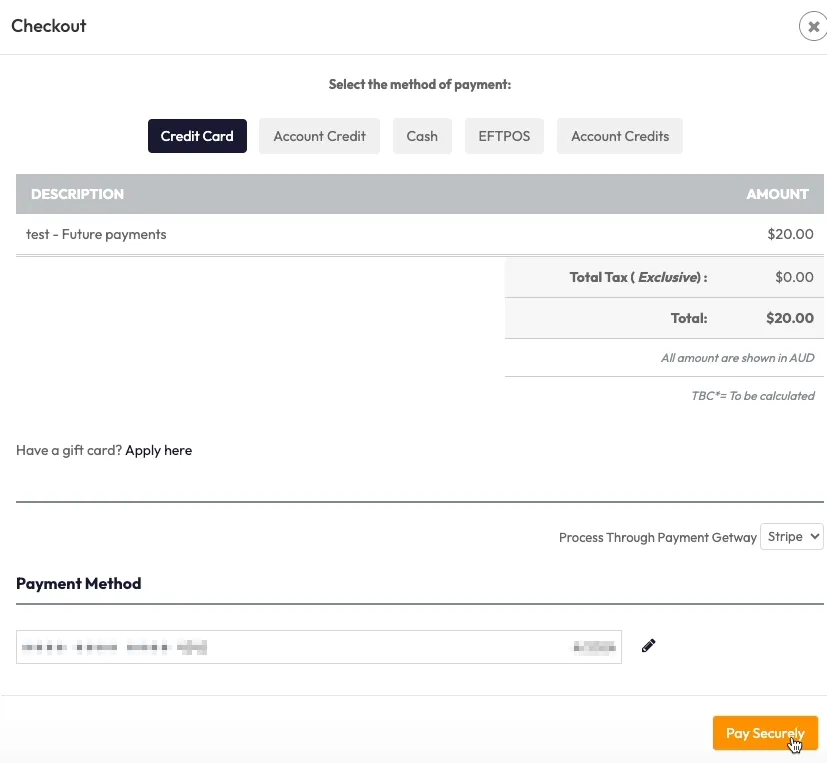Switch to Cash payment method
Viewport: 827px width, 763px height.
pos(422,136)
